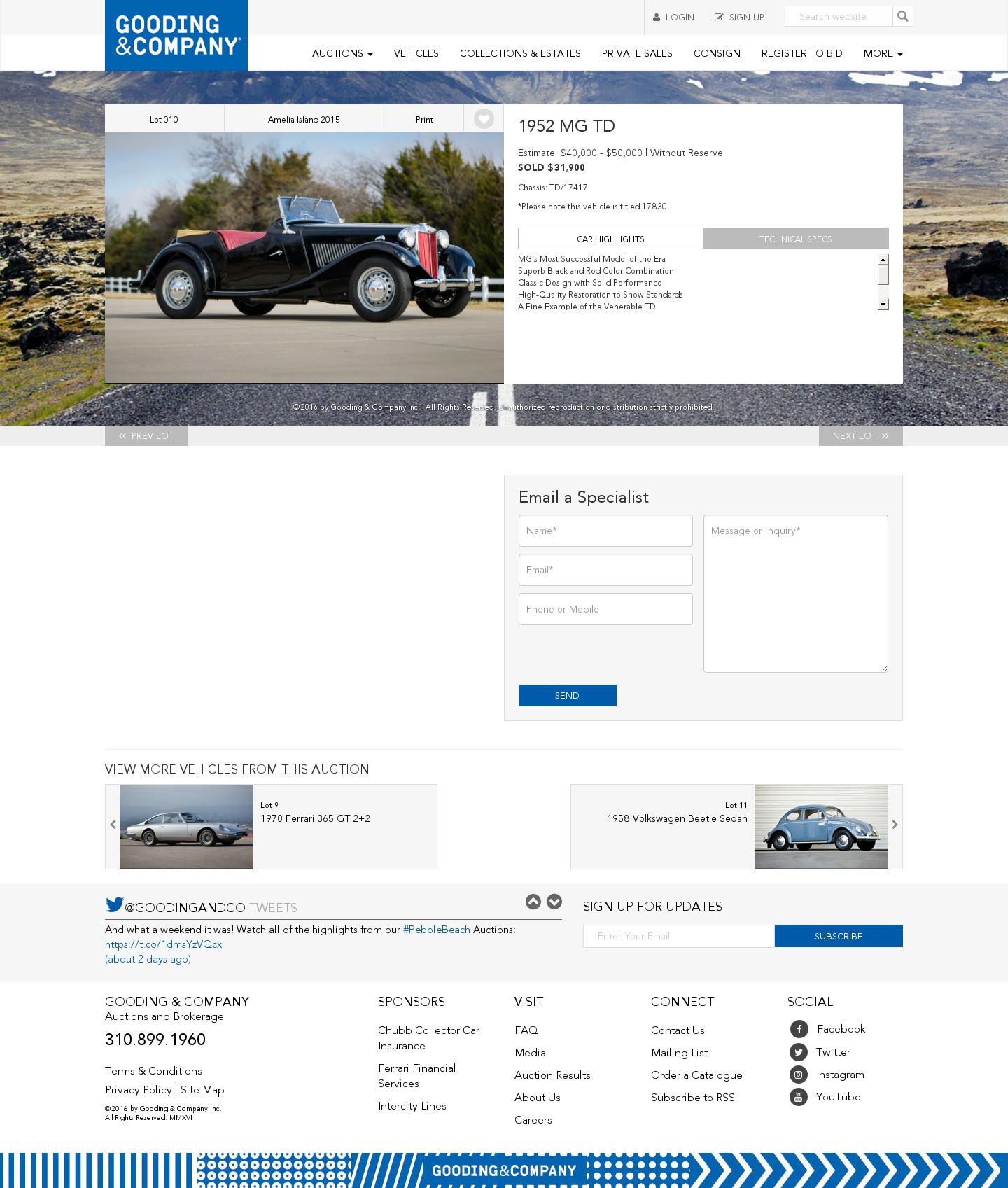1008x1188 pixels.
Task: Favorite this lot with the heart icon
Action: pos(484,119)
